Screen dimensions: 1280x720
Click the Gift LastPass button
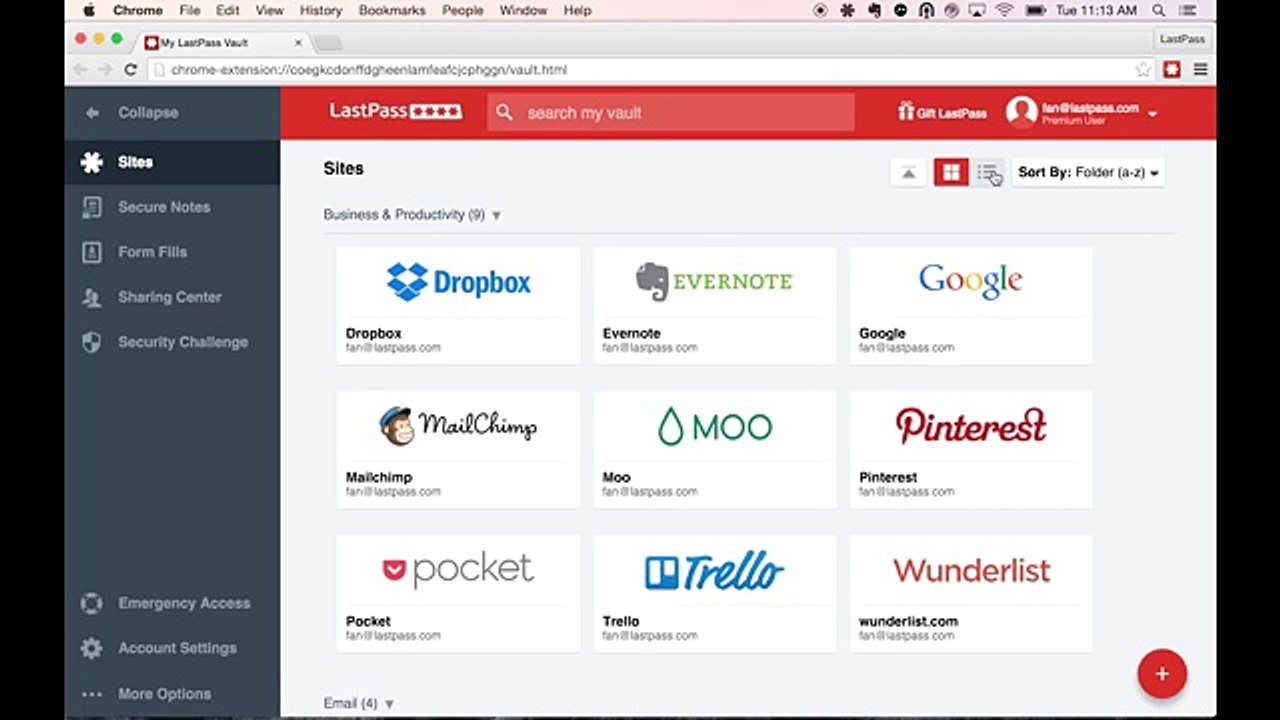942,112
